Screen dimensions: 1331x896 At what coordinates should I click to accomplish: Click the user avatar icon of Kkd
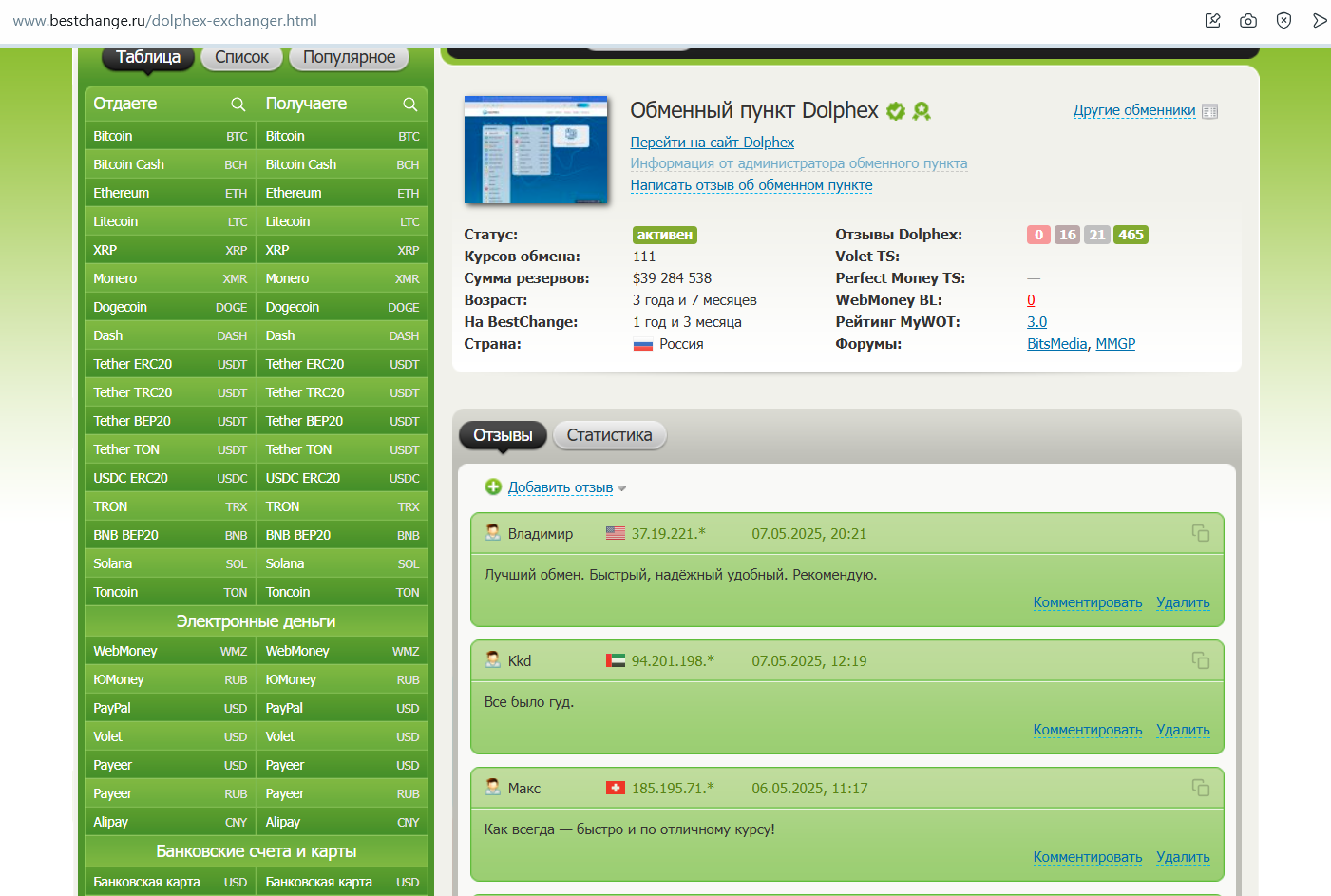(x=493, y=659)
